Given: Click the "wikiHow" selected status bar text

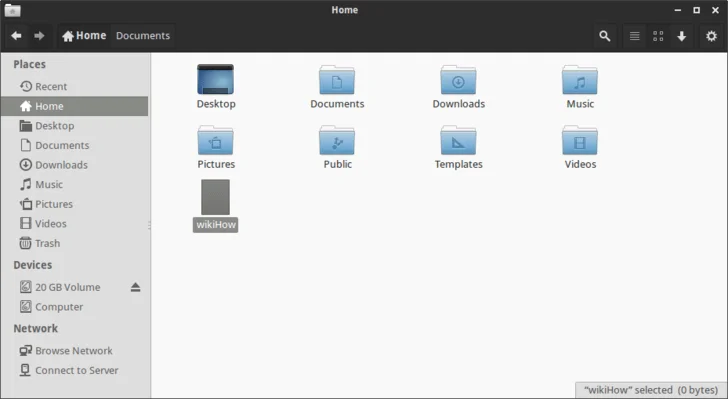Looking at the screenshot, I should point(651,390).
